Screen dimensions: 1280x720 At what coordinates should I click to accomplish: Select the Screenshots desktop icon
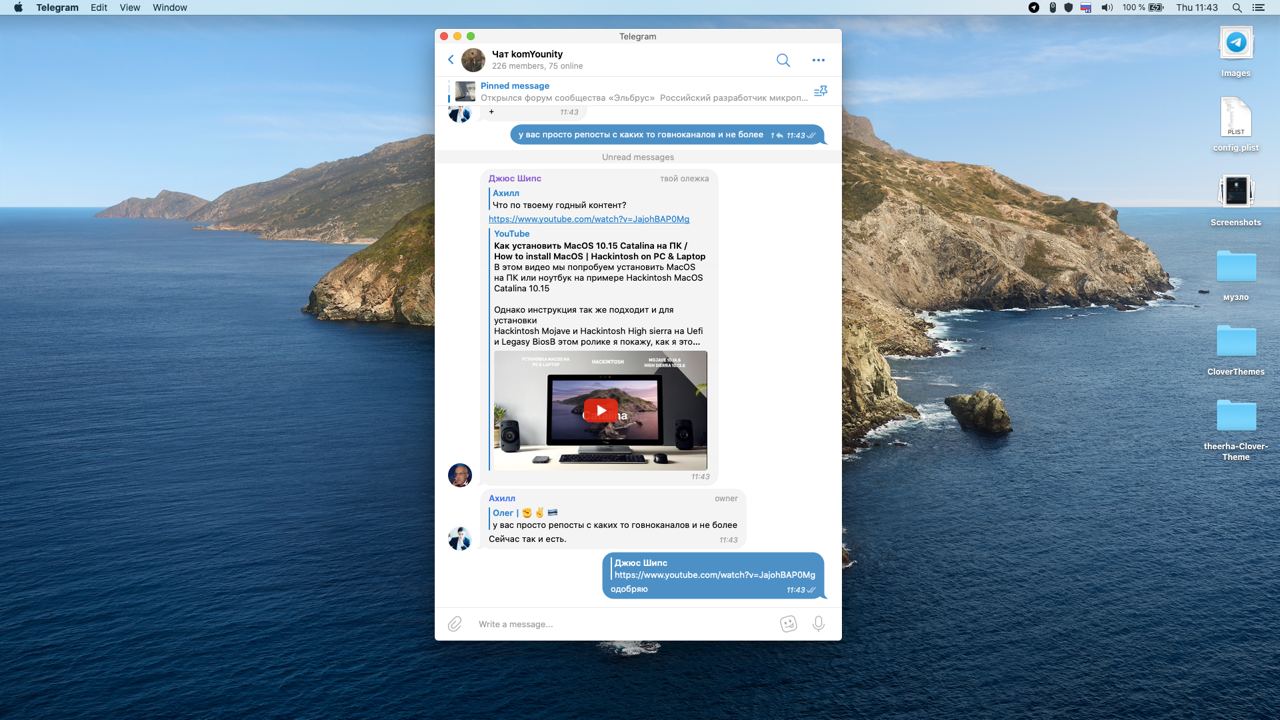click(1236, 200)
